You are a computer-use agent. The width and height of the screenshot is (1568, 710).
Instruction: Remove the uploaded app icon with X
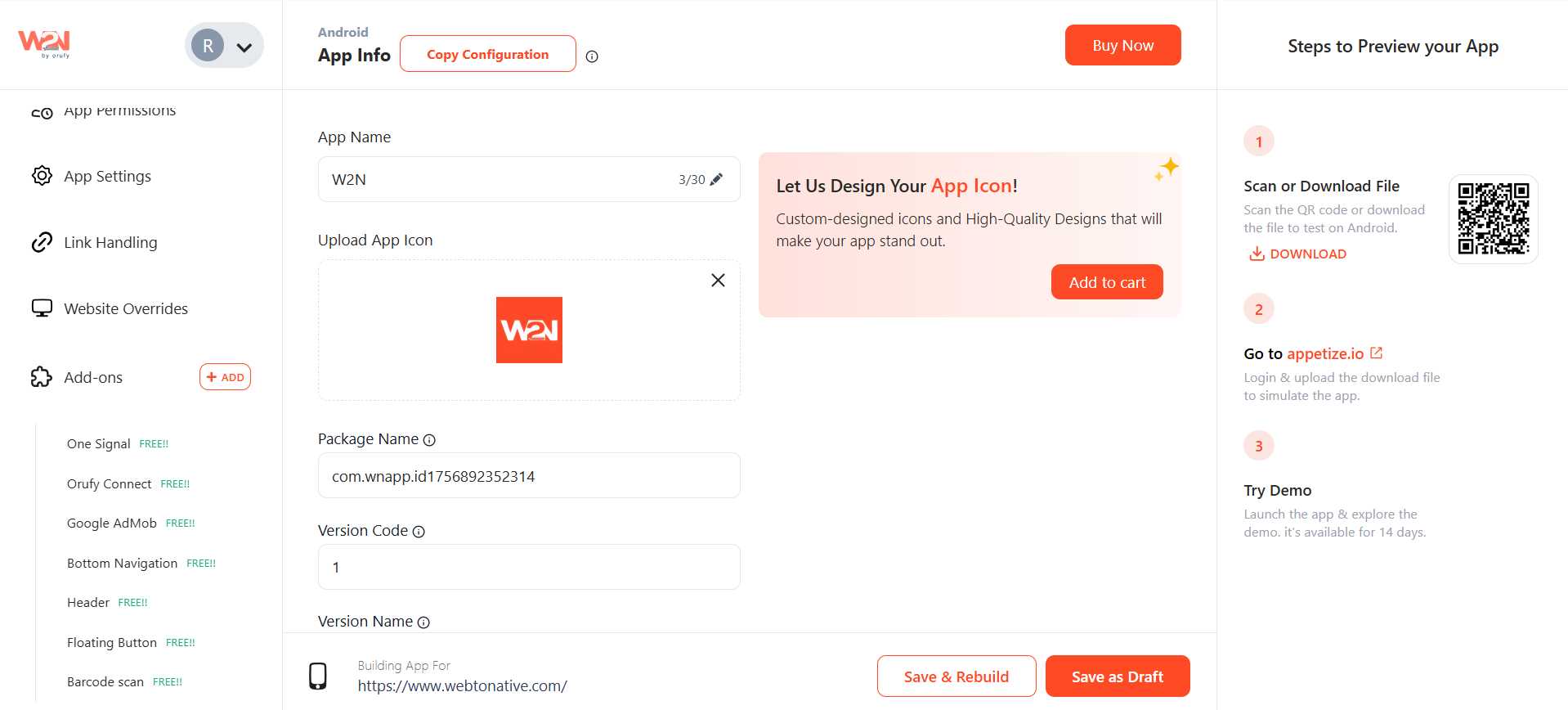point(718,280)
